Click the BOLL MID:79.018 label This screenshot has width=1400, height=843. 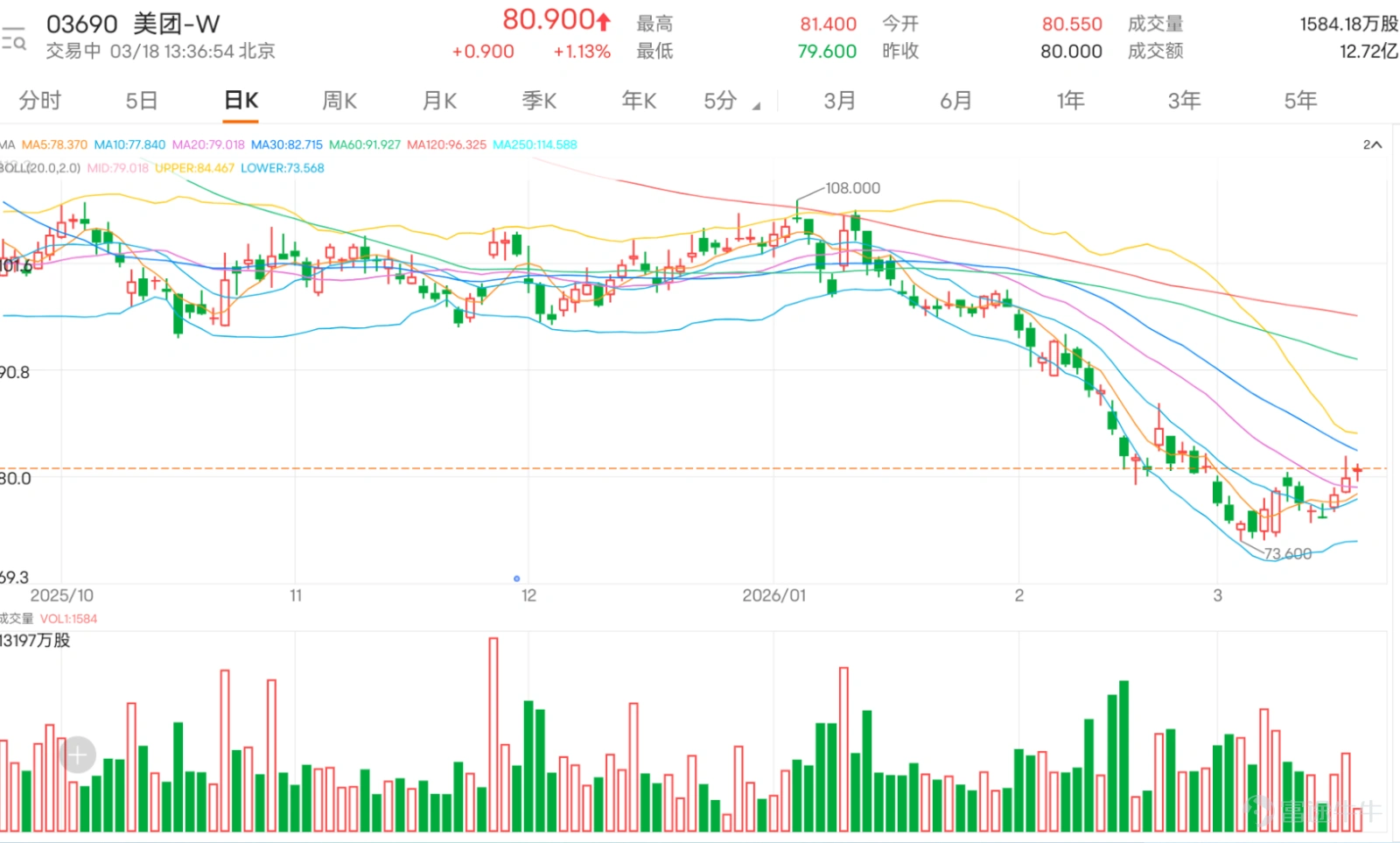118,168
